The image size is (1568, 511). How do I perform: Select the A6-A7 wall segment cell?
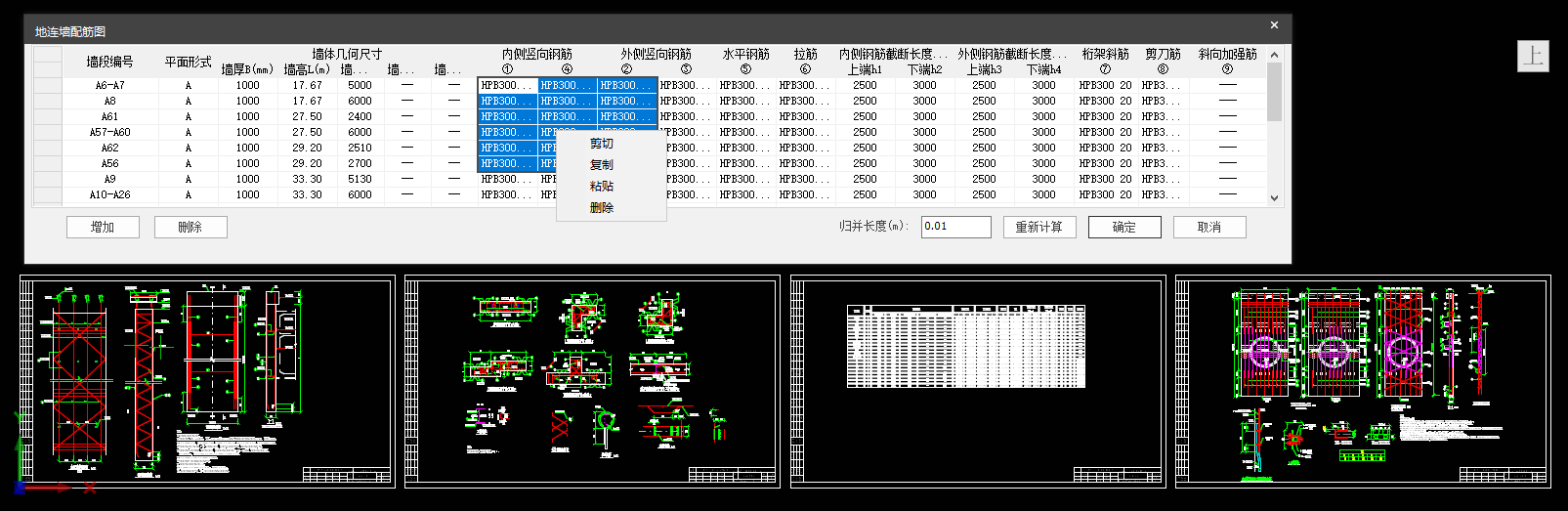pyautogui.click(x=110, y=86)
